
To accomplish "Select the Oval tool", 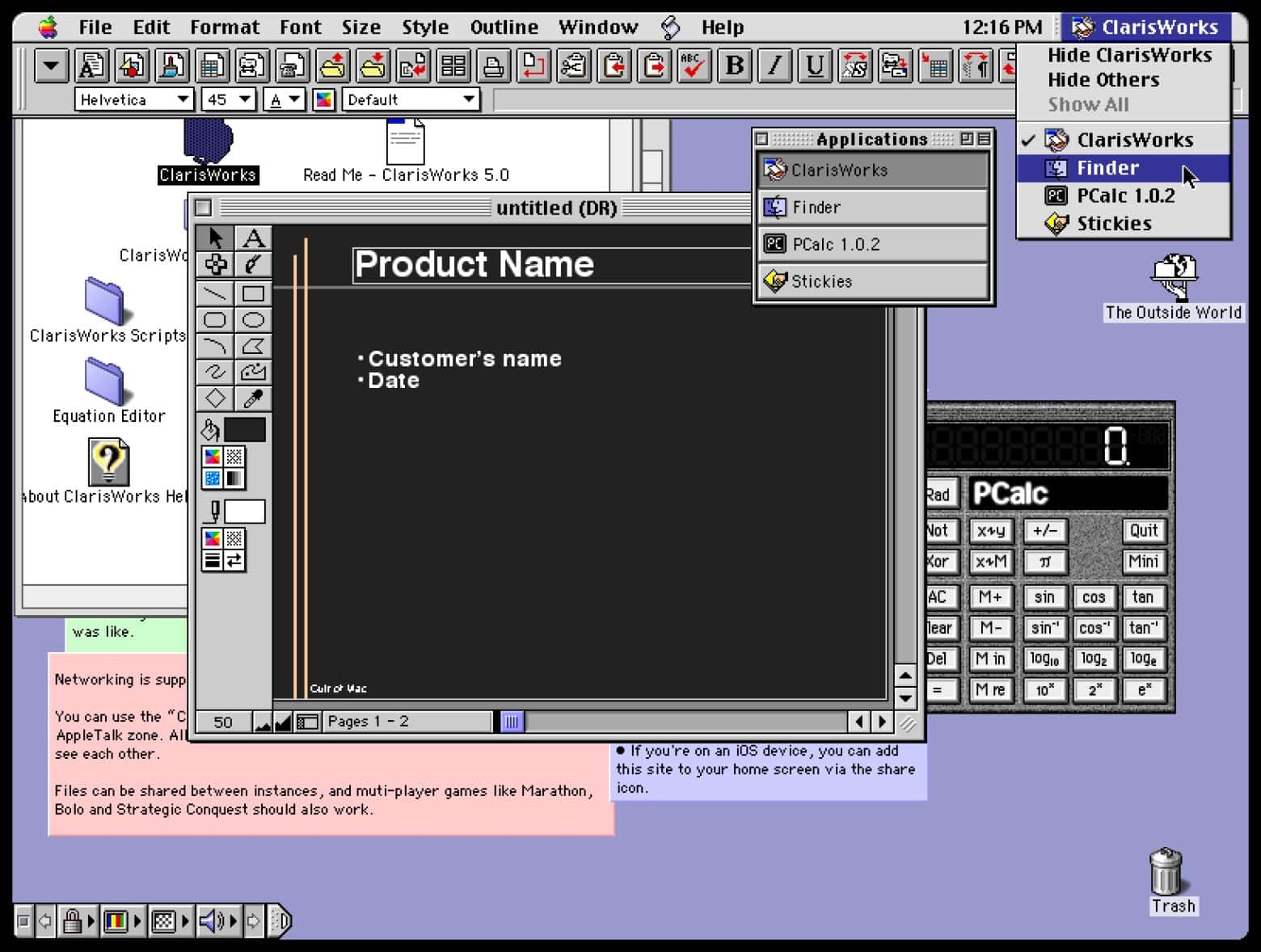I will (253, 319).
